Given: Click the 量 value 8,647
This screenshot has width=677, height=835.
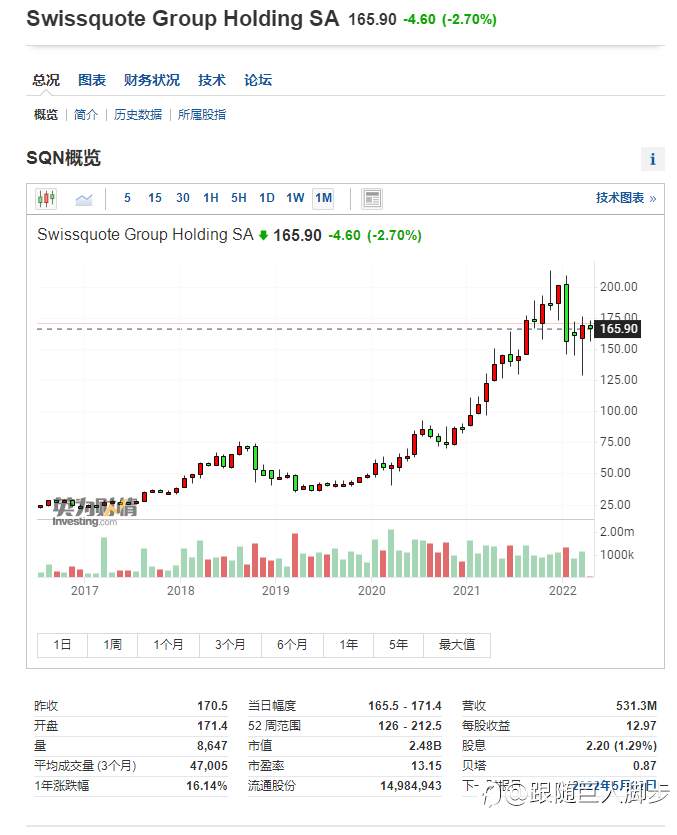Looking at the screenshot, I should click(212, 746).
